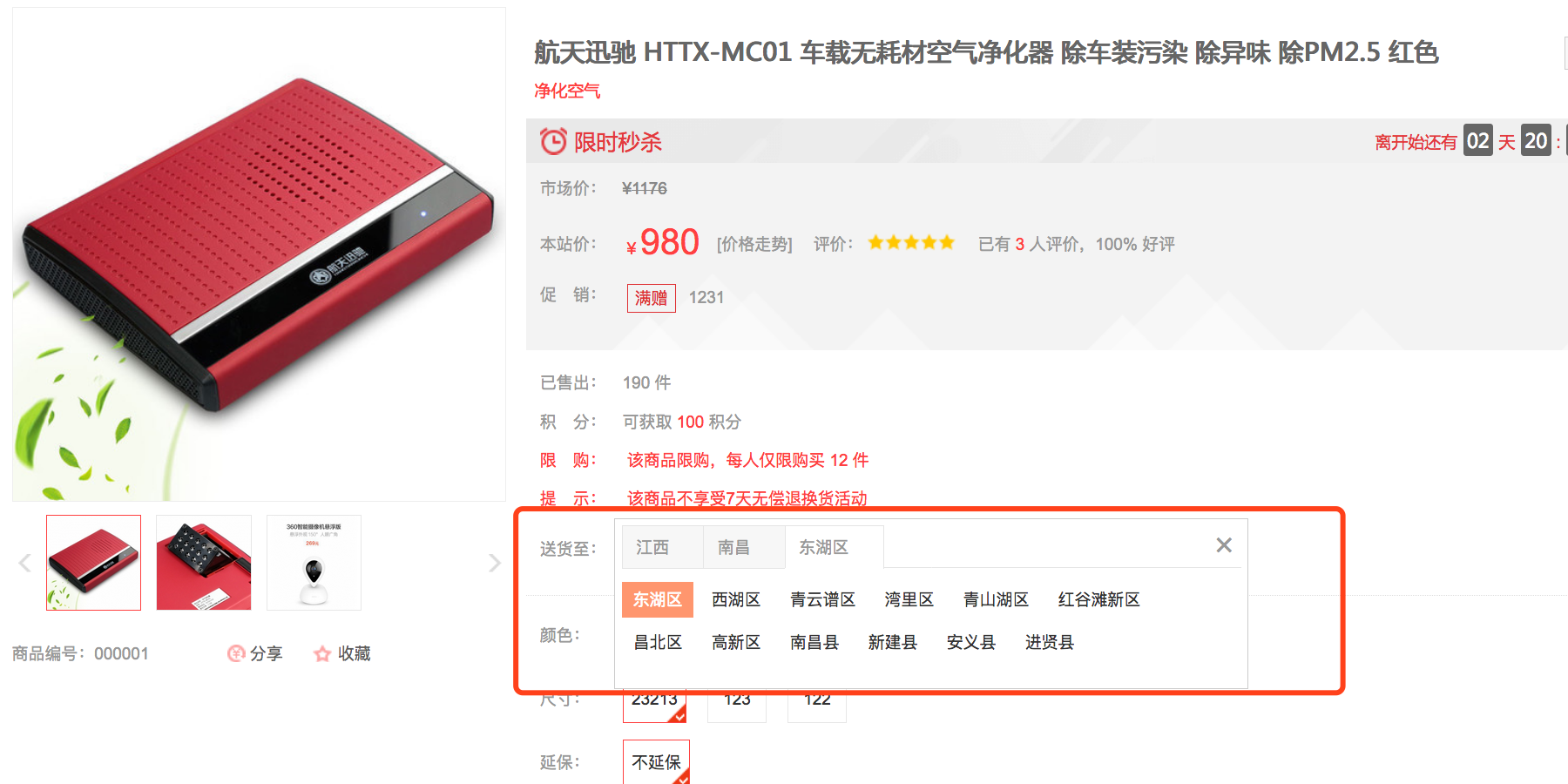Click the share icon next to 分享
Viewport: 1568px width, 784px height.
(x=236, y=653)
